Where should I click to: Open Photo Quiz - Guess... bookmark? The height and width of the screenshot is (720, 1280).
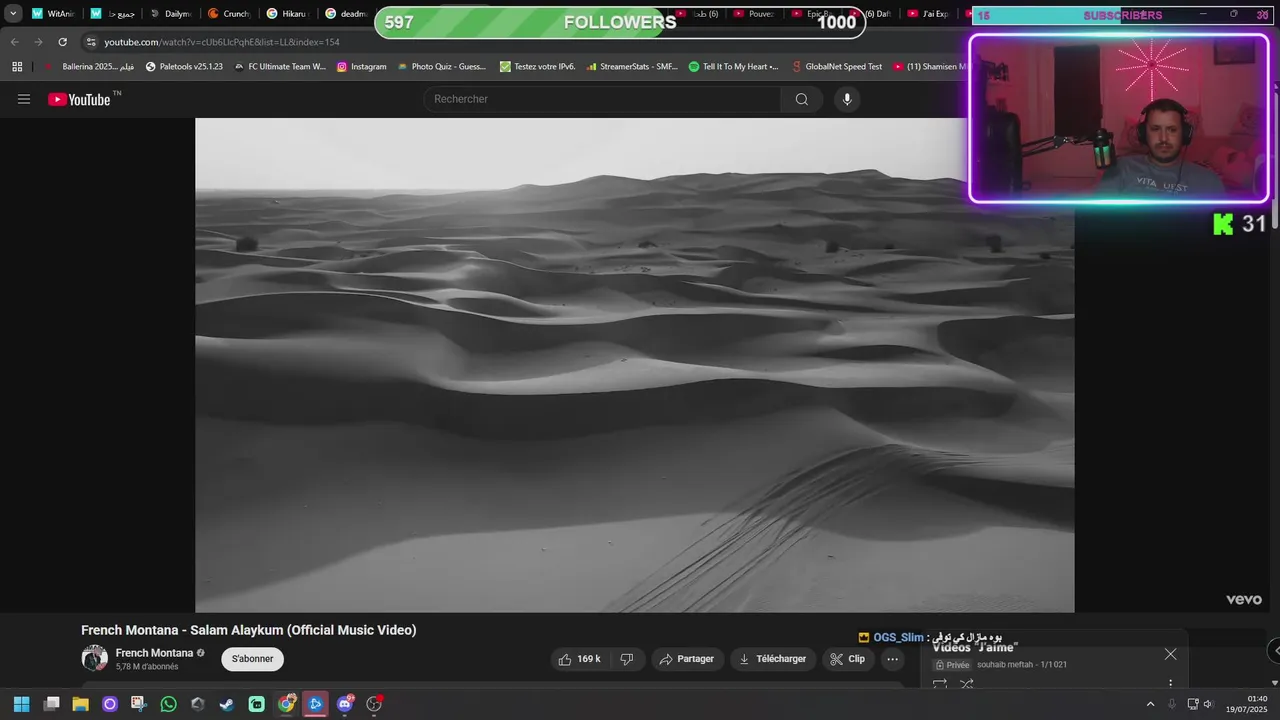click(441, 67)
